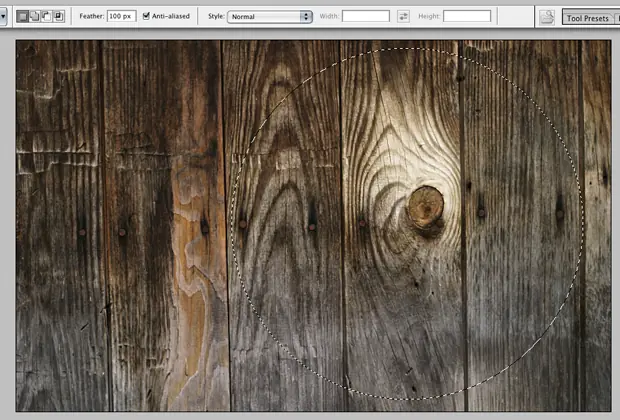Viewport: 620px width, 420px height.
Task: Pick the Subtract from selection icon
Action: click(x=46, y=16)
